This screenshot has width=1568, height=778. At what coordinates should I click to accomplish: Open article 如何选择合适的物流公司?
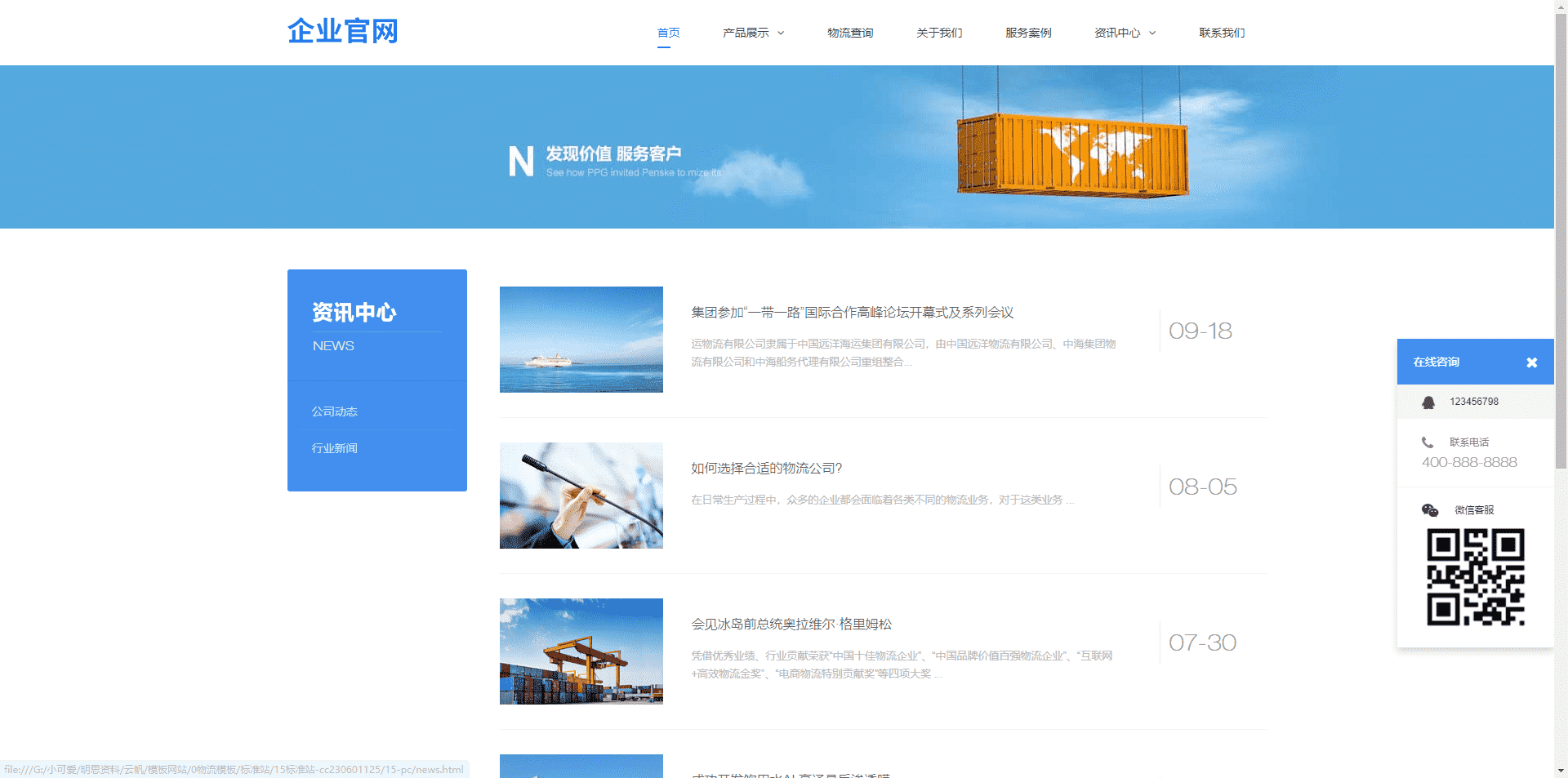767,469
